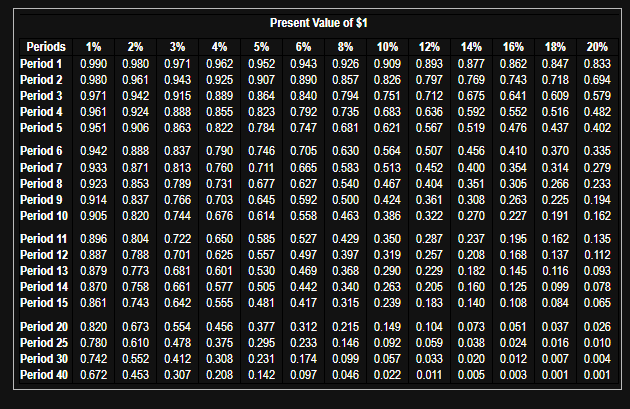Select value 0.625 in Period 12 row

coord(219,255)
